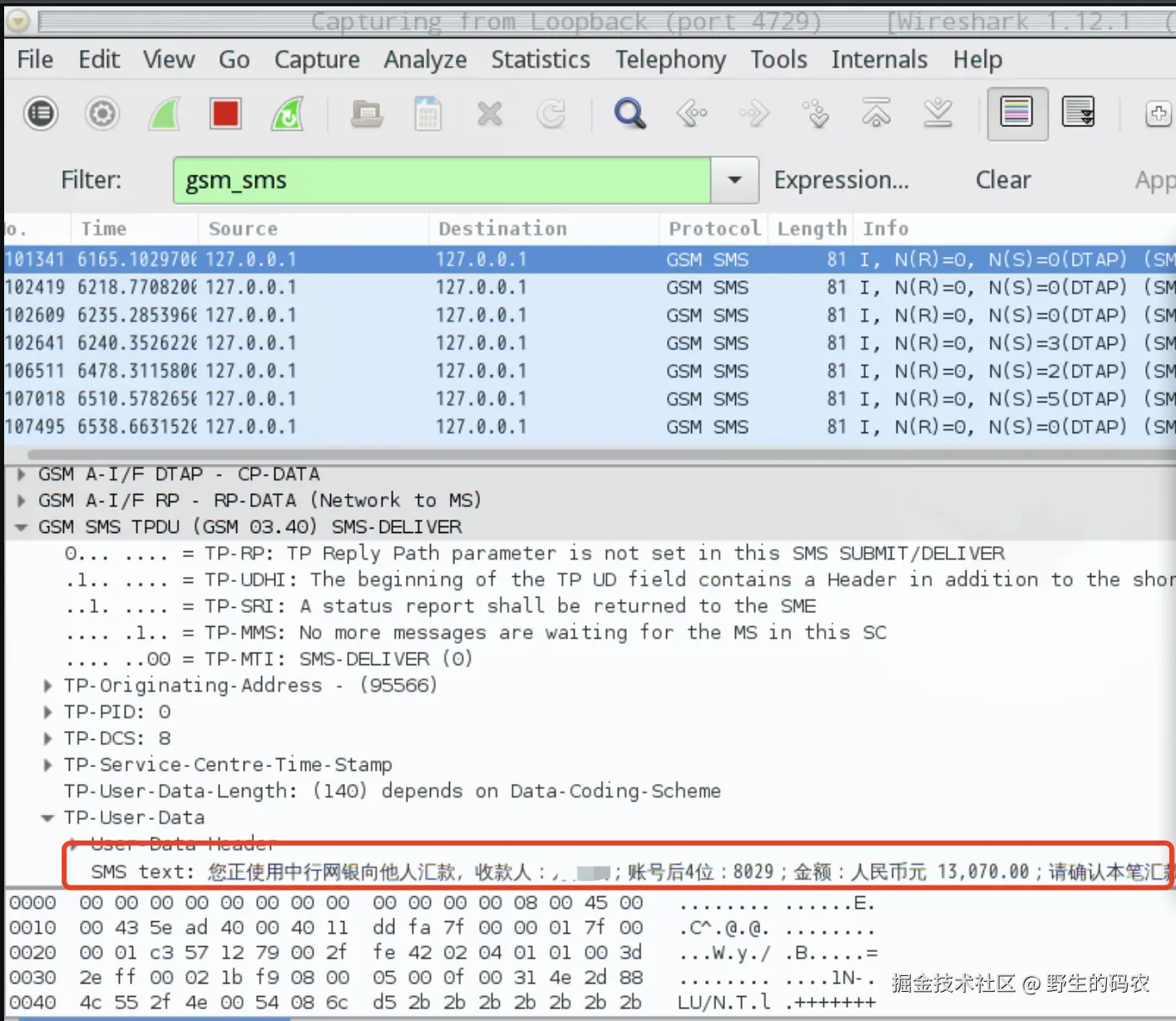Open the Telephony menu
Screen dimensions: 1176x1021
coord(670,59)
